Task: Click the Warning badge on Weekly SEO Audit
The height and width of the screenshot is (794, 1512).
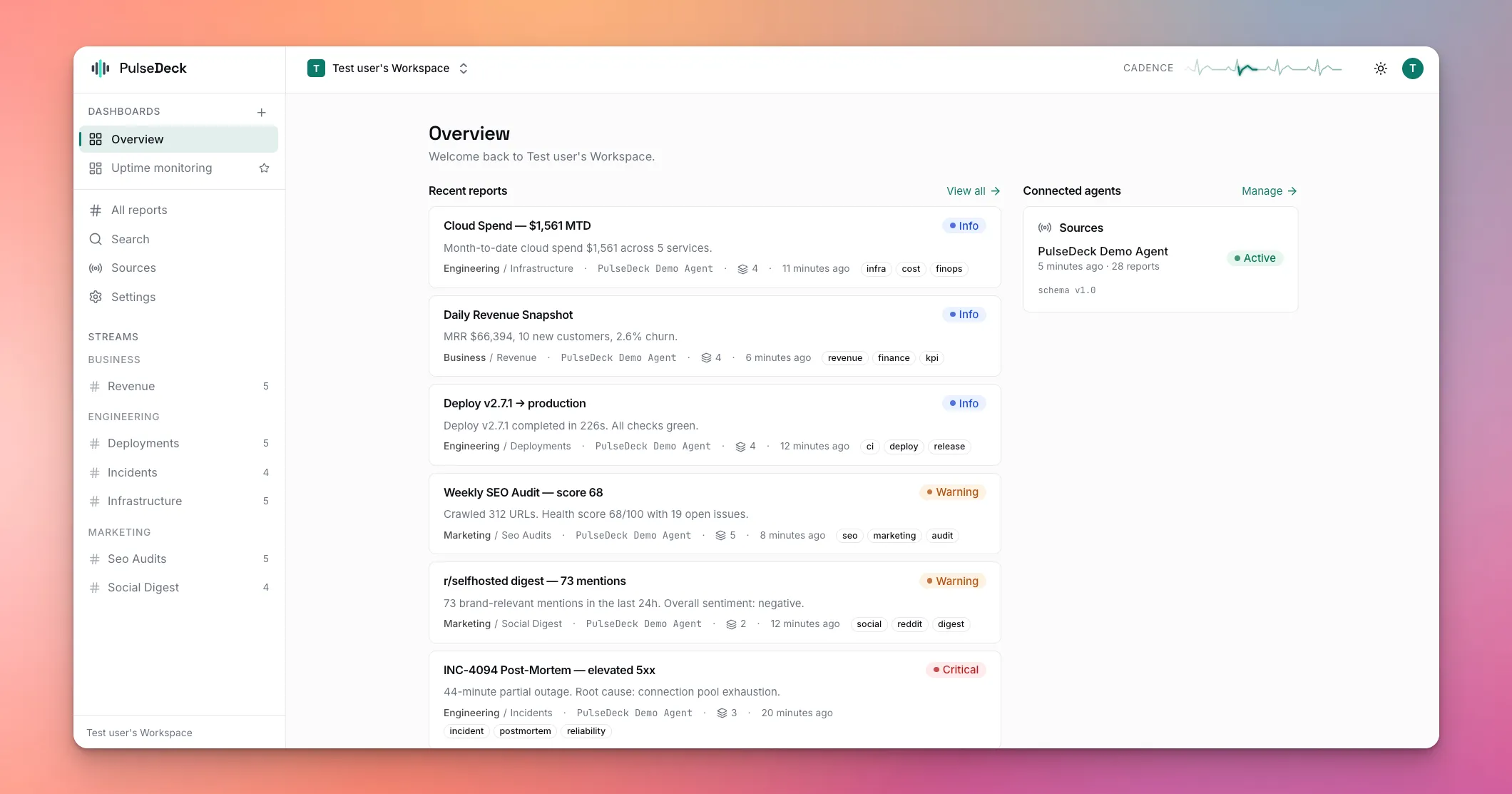Action: coord(953,492)
